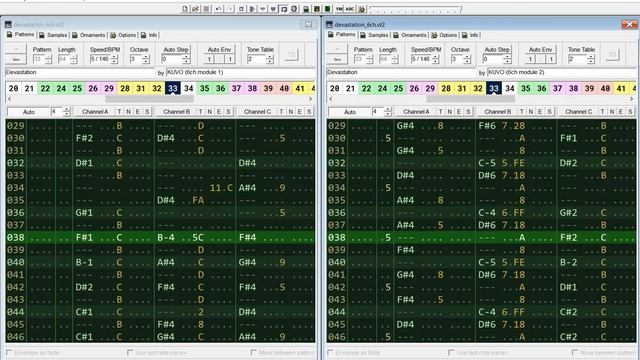
Task: Click the New module toolbar icon
Action: 185,9
